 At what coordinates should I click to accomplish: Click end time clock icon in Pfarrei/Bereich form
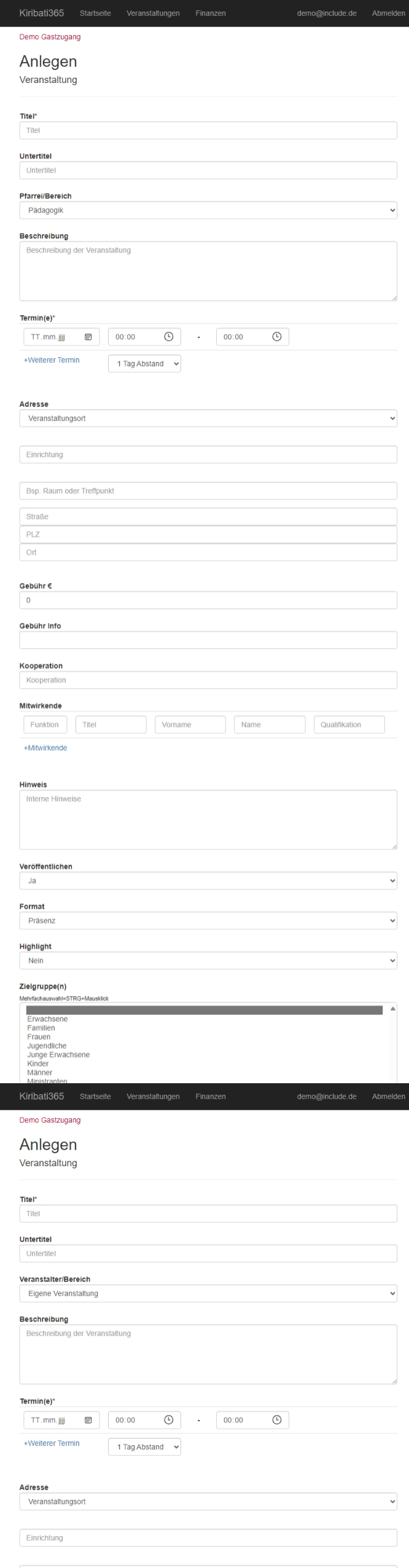click(276, 337)
